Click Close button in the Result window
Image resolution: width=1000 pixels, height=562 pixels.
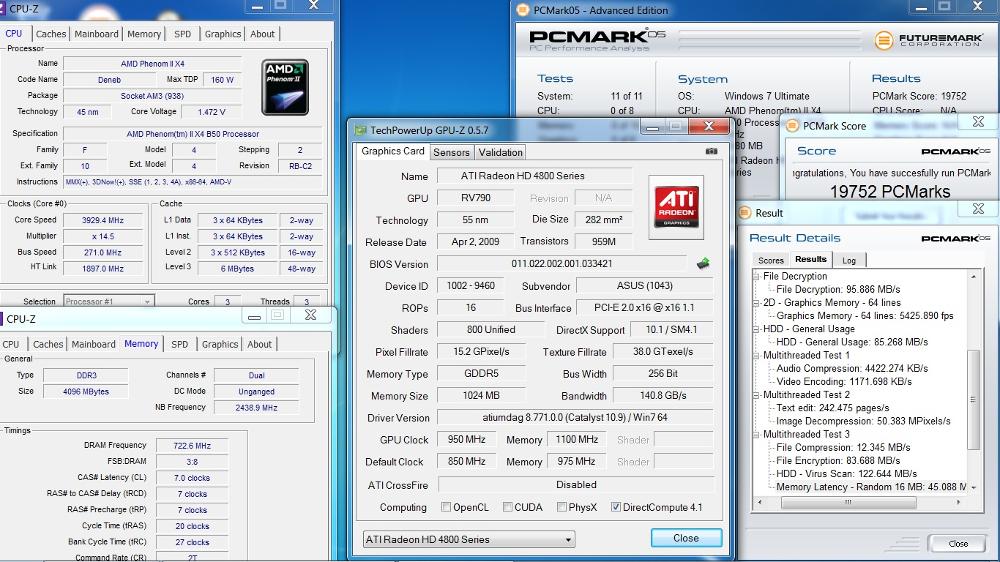(958, 544)
